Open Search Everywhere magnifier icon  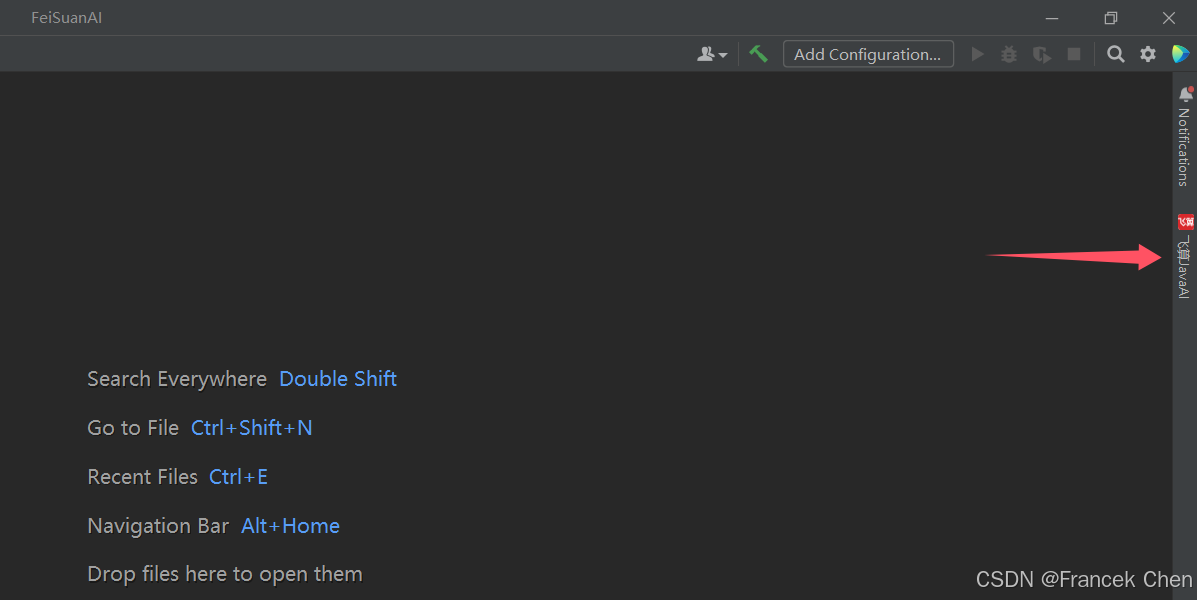1116,54
